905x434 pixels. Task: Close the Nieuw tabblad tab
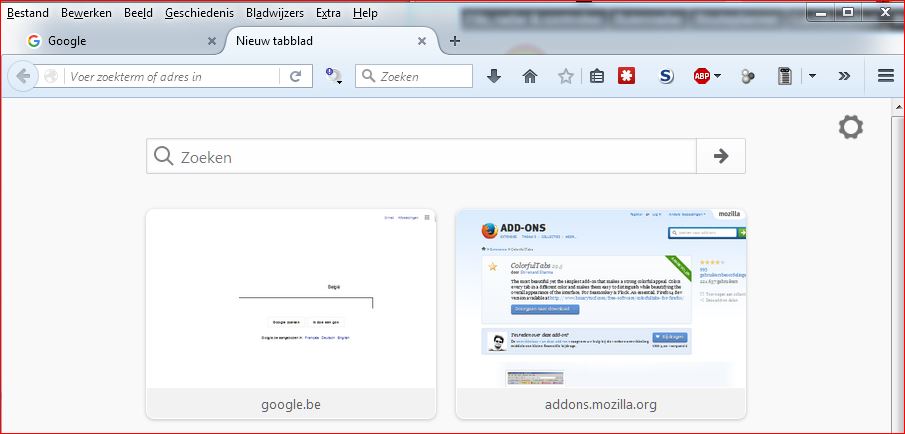coord(422,41)
